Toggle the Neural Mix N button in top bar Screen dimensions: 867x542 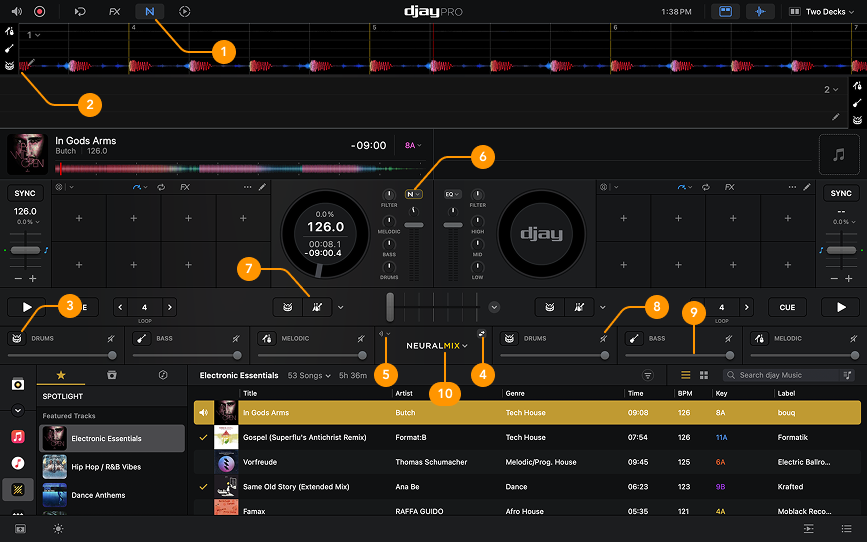[150, 12]
